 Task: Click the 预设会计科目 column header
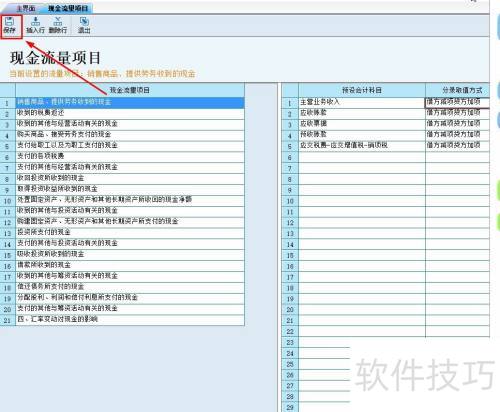click(362, 90)
